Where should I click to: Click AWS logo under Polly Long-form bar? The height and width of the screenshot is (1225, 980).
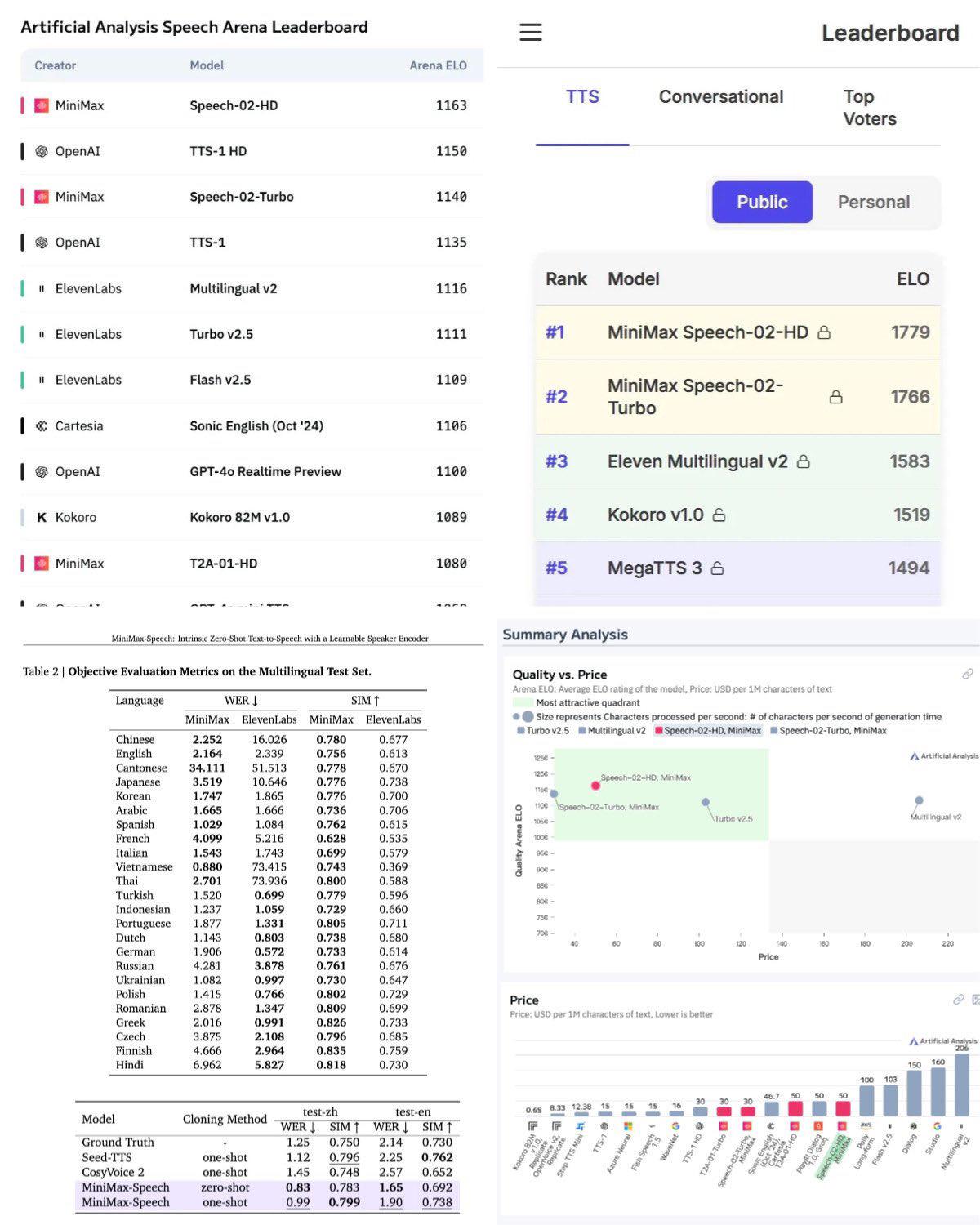point(866,1125)
